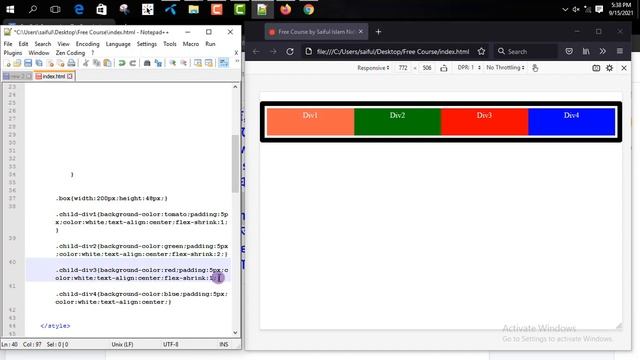Click the viewport height field 506
Viewport: 640px width, 360px height.
[x=427, y=68]
